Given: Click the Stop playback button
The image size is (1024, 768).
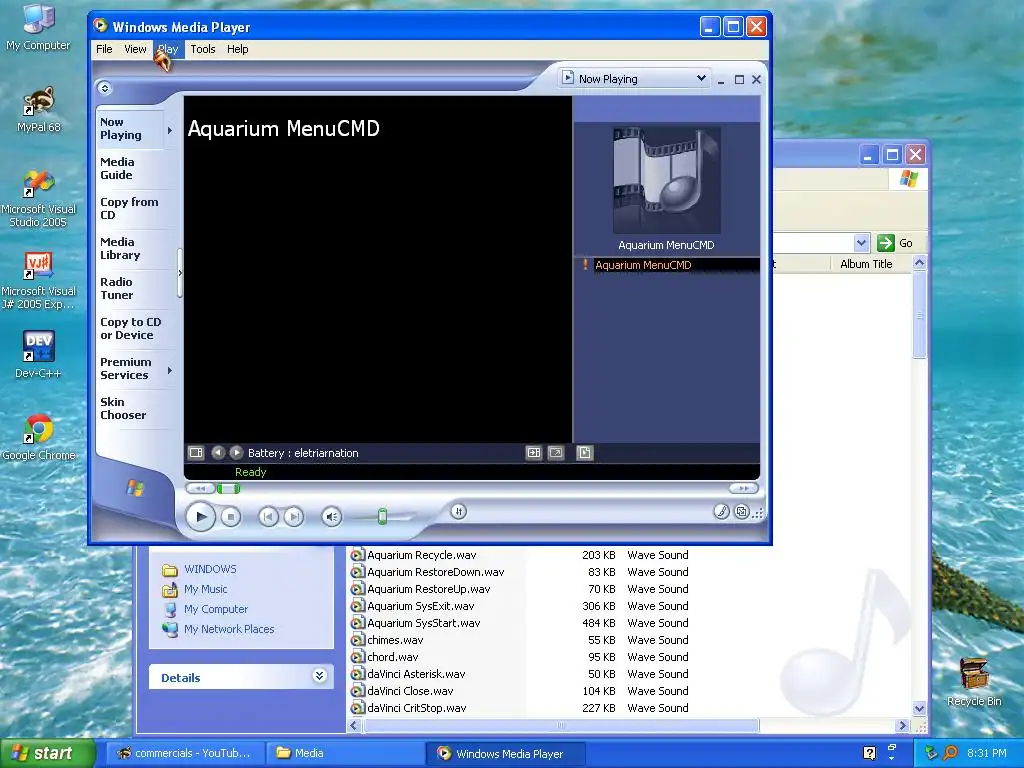Looking at the screenshot, I should (x=230, y=517).
